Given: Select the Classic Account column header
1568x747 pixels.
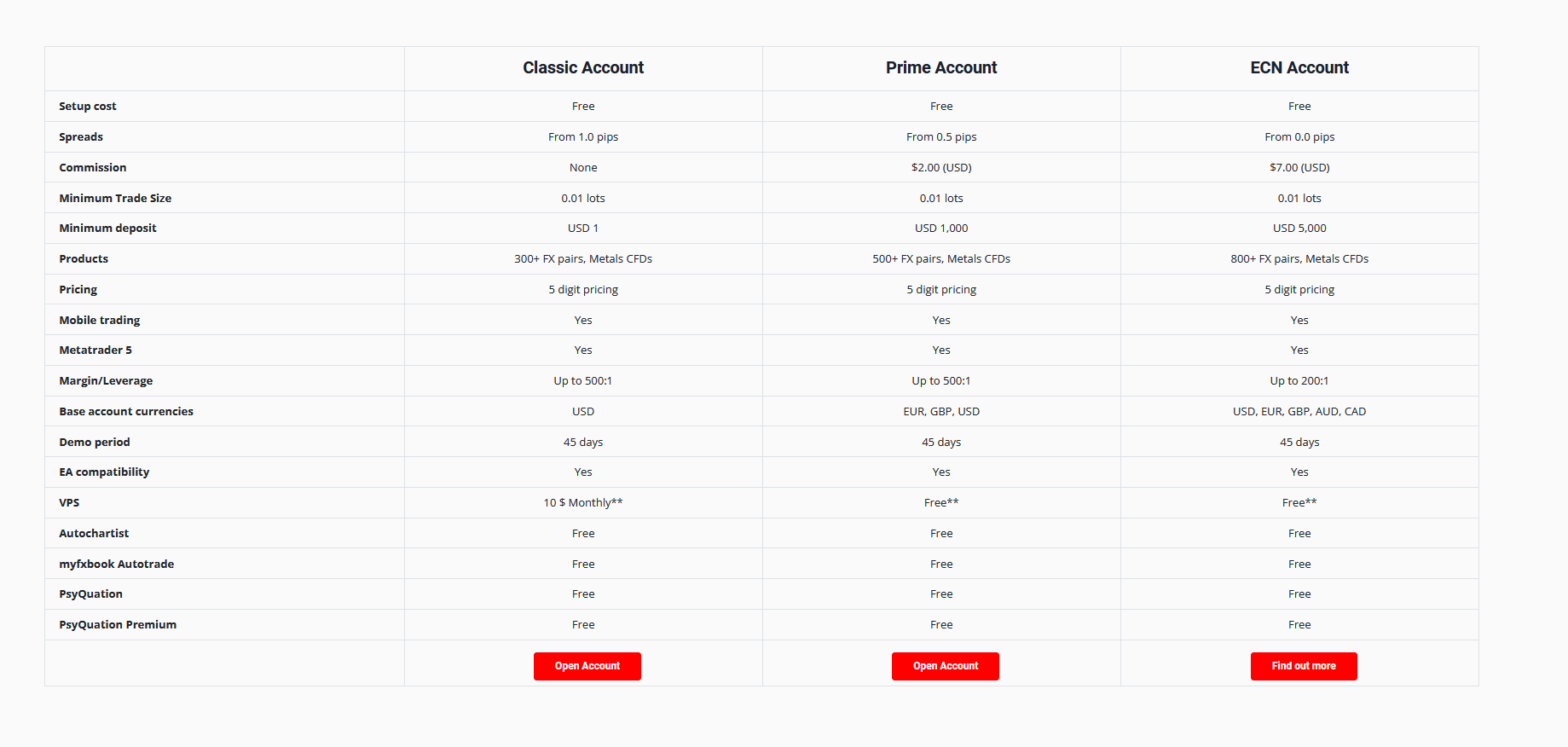Looking at the screenshot, I should click(x=583, y=67).
